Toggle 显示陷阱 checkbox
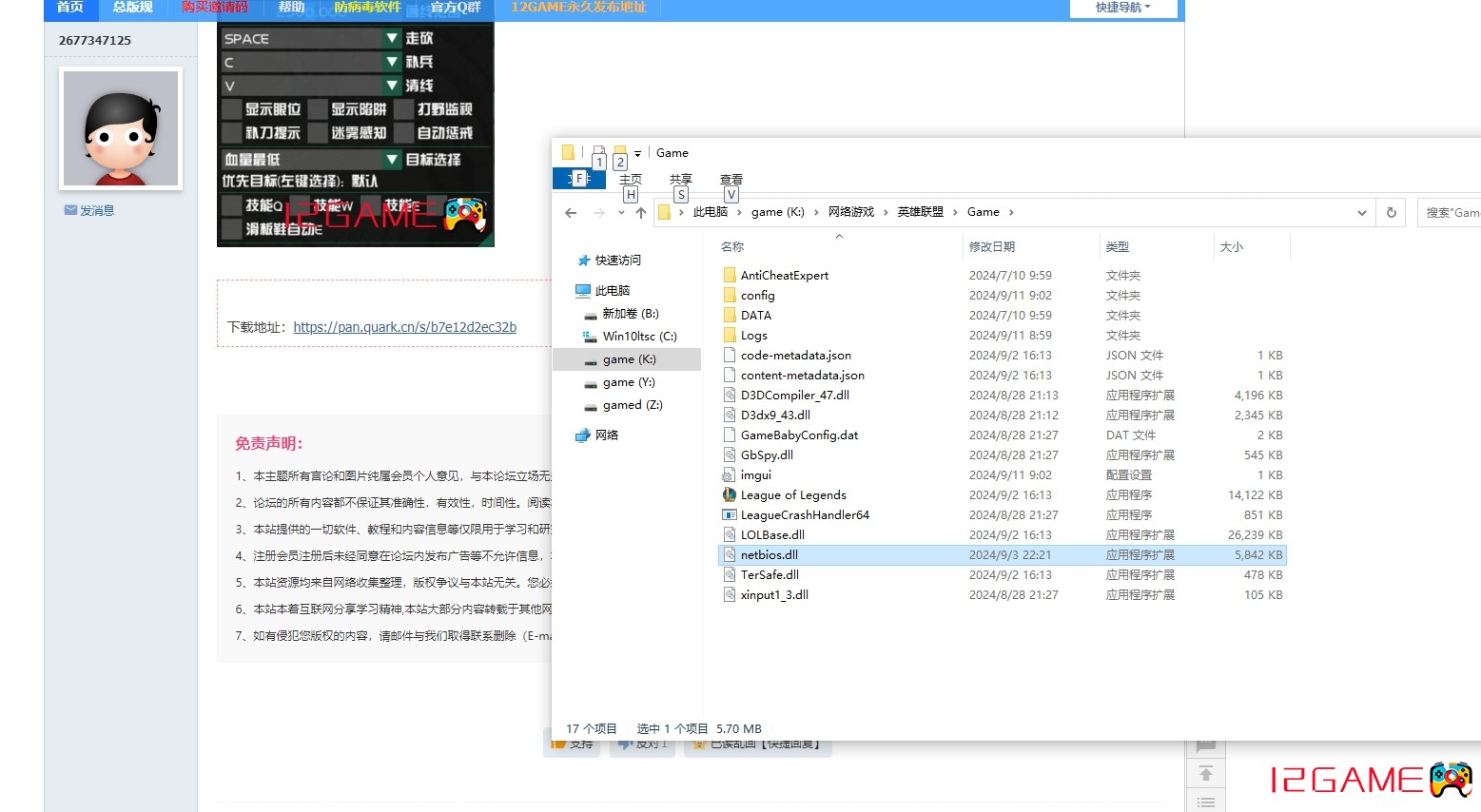This screenshot has width=1481, height=812. coord(318,109)
